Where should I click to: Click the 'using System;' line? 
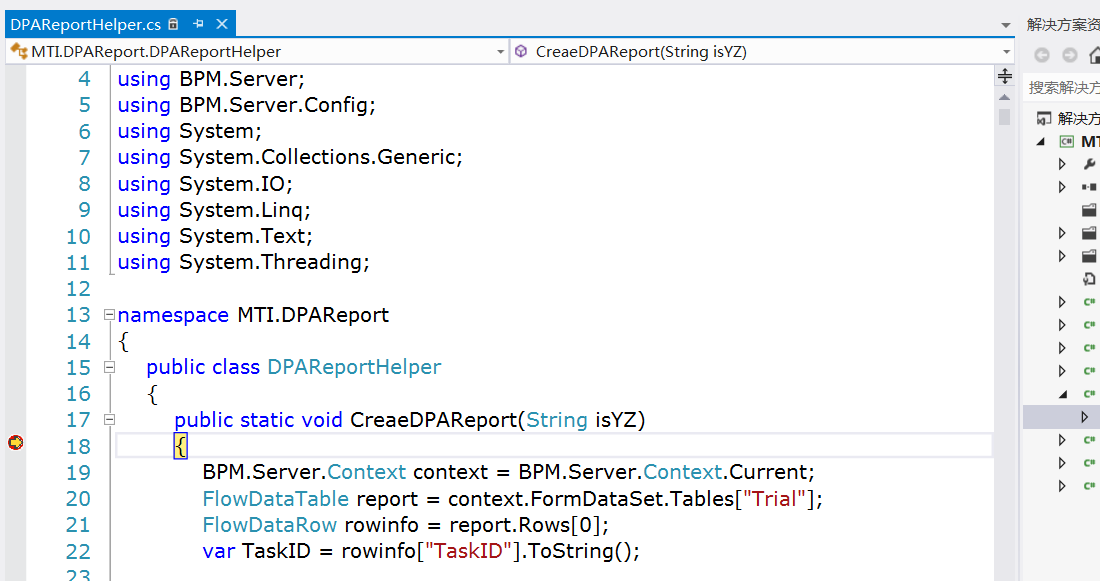[189, 131]
